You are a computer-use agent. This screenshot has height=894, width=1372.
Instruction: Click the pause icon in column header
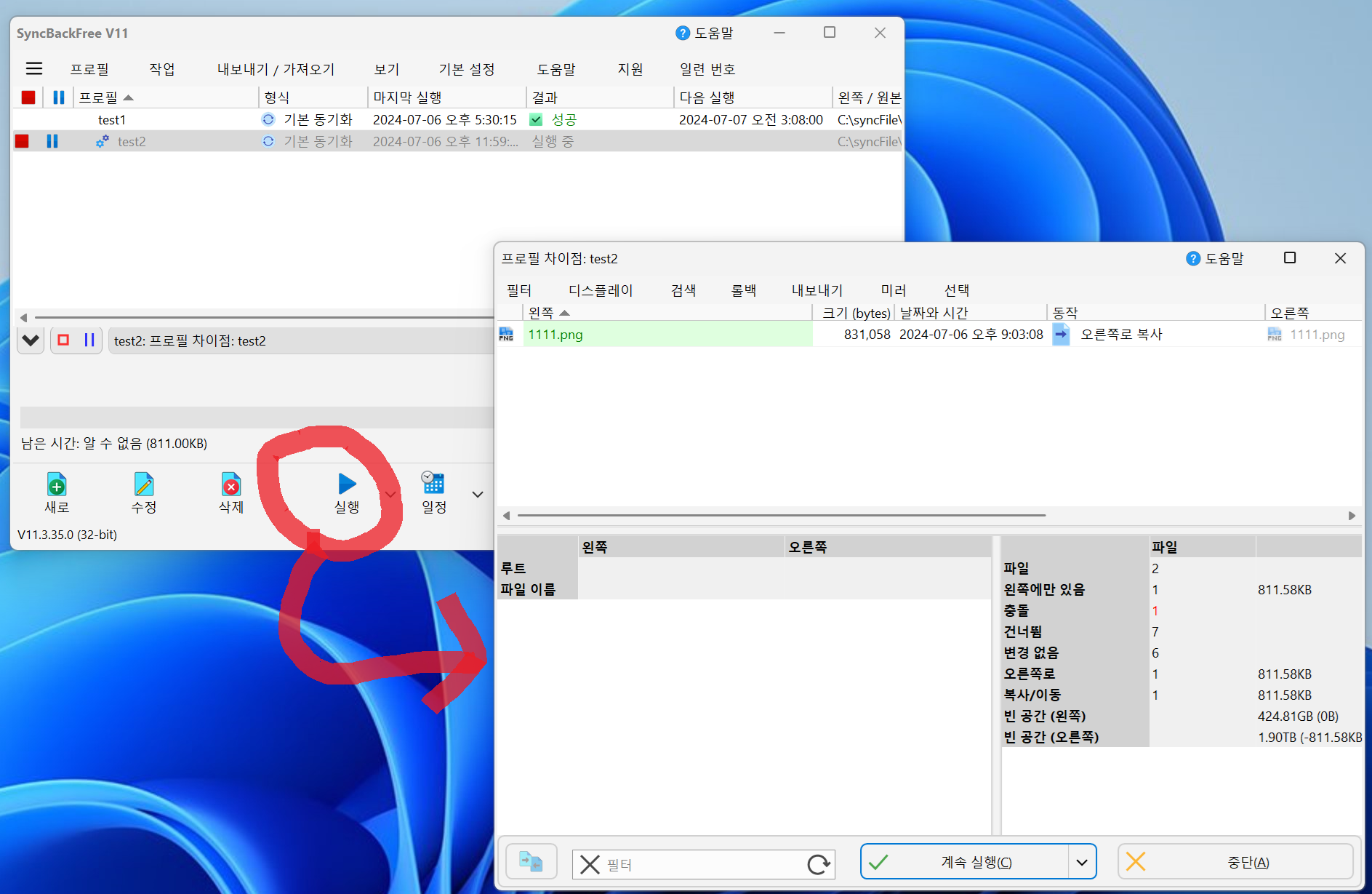coord(59,97)
